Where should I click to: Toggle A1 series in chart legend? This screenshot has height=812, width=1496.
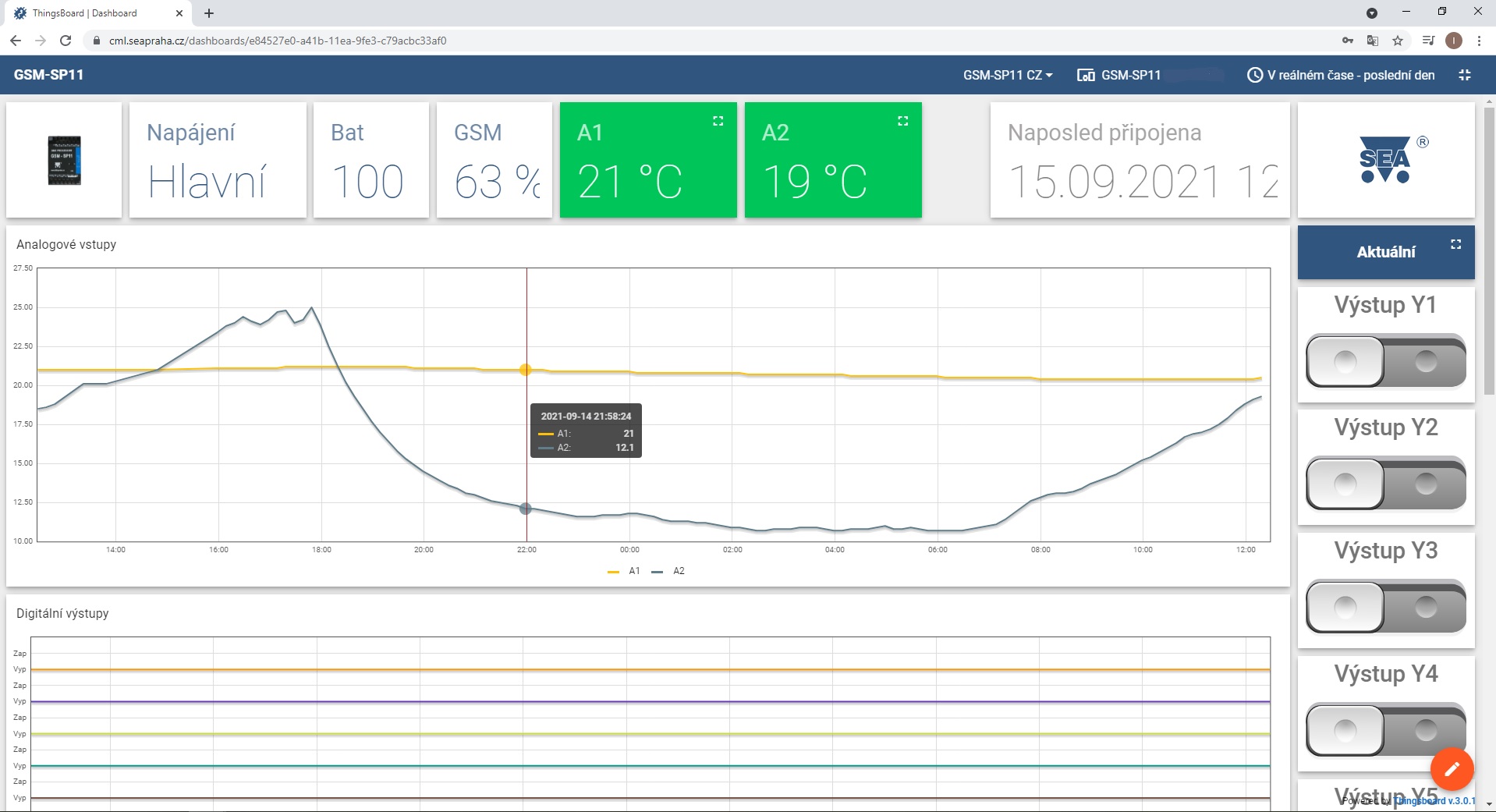(x=624, y=571)
